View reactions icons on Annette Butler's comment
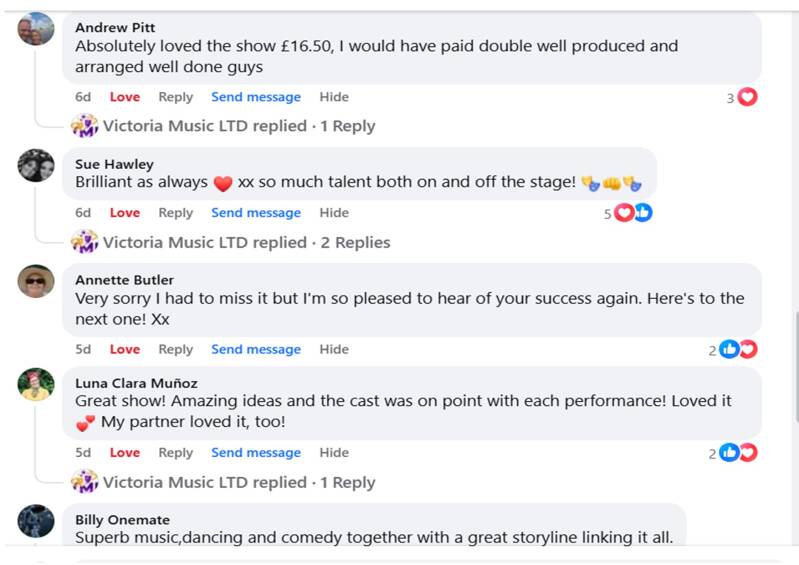Screen dimensions: 799x565 click(x=738, y=349)
